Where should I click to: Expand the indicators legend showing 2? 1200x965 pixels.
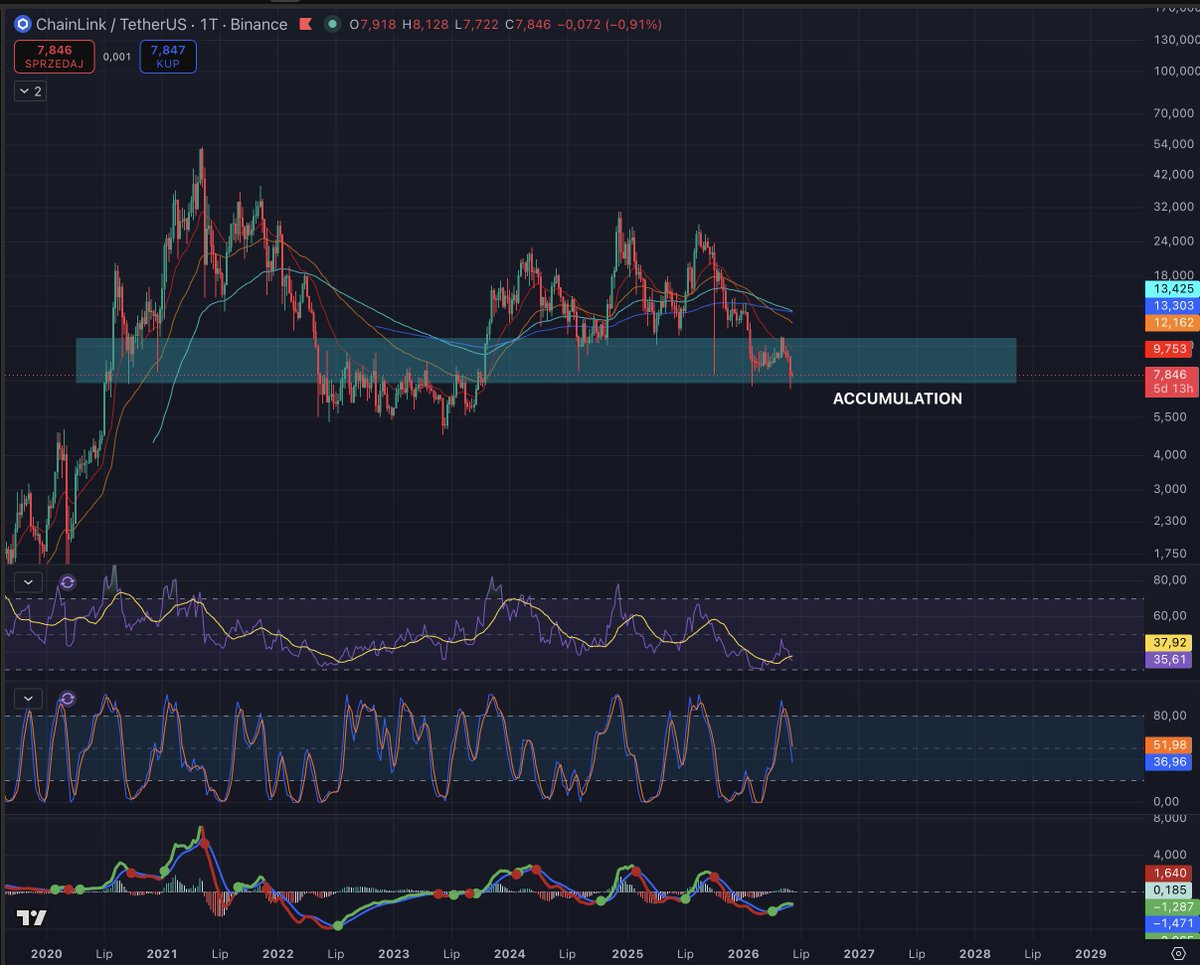coord(30,91)
